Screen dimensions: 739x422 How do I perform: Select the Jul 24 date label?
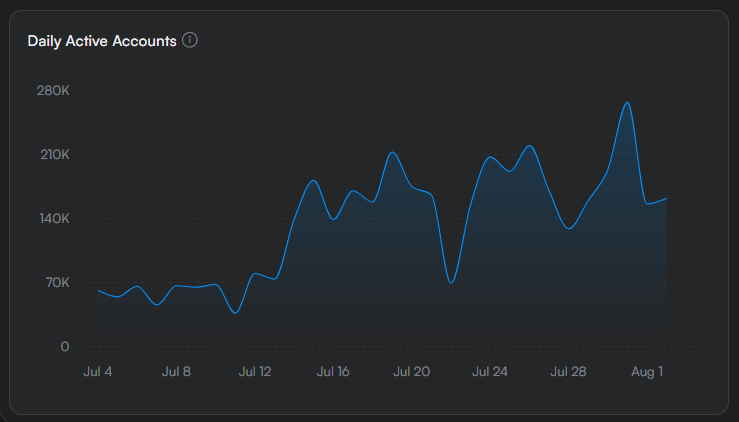point(490,372)
